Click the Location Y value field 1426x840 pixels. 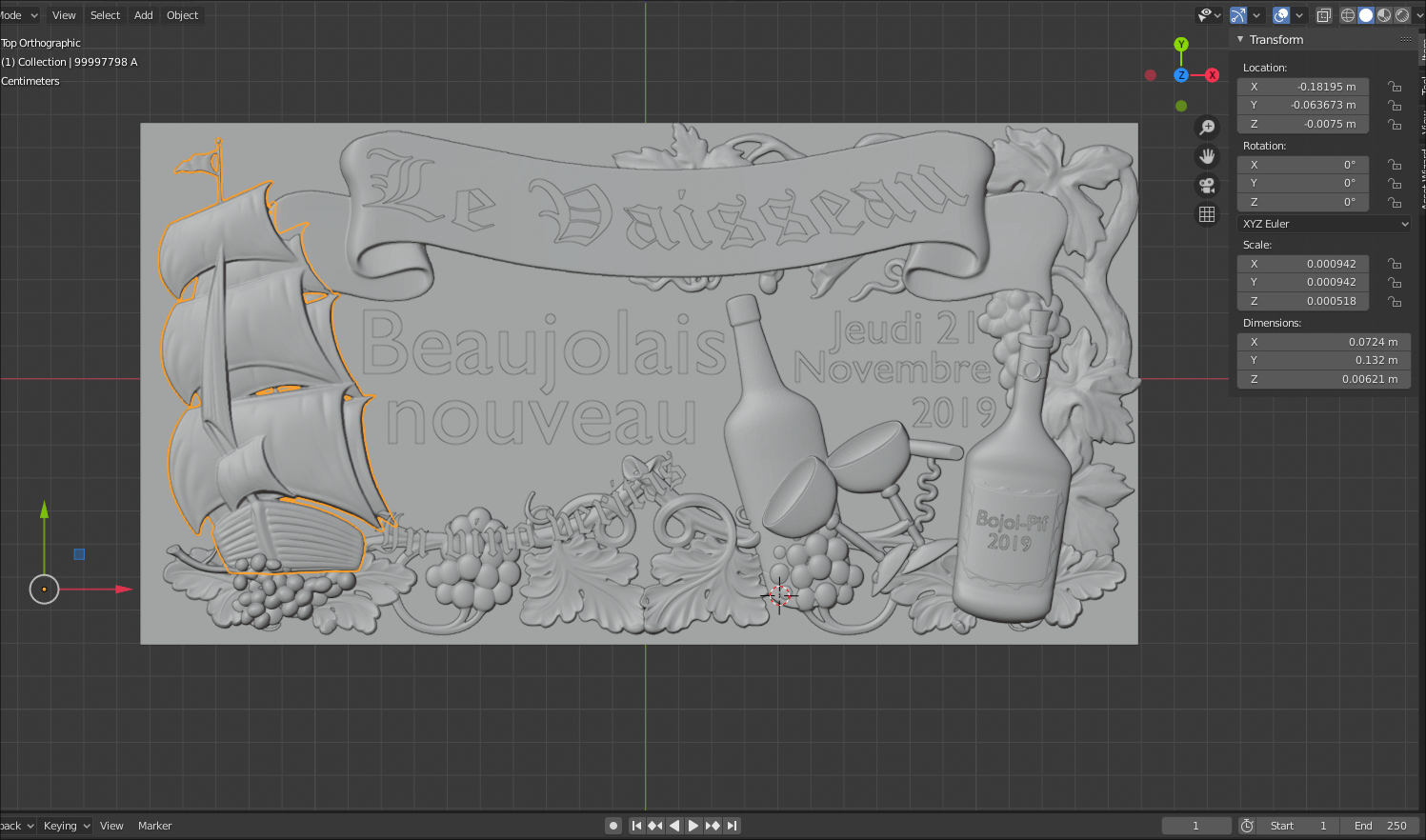pyautogui.click(x=1303, y=106)
